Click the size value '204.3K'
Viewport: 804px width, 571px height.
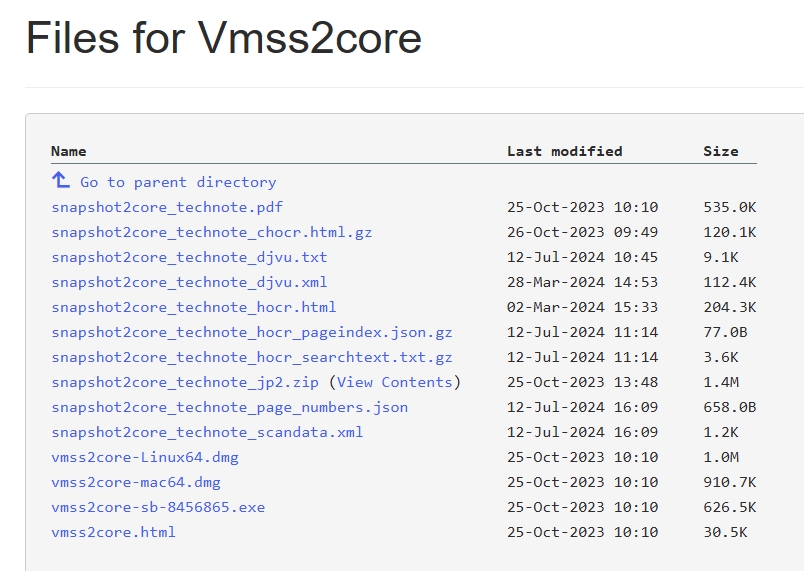pyautogui.click(x=730, y=308)
